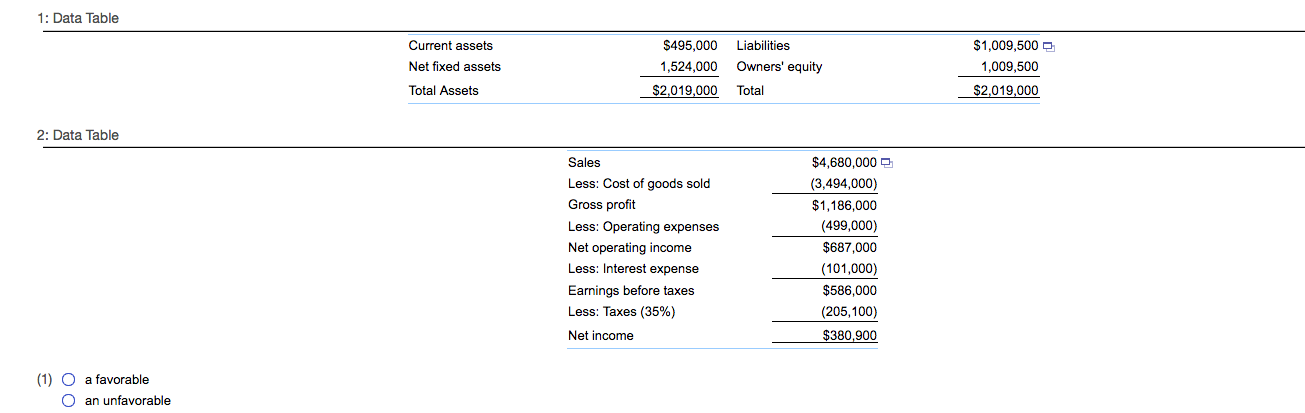Click the 'Sales' row label
The width and height of the screenshot is (1305, 413).
pos(584,162)
